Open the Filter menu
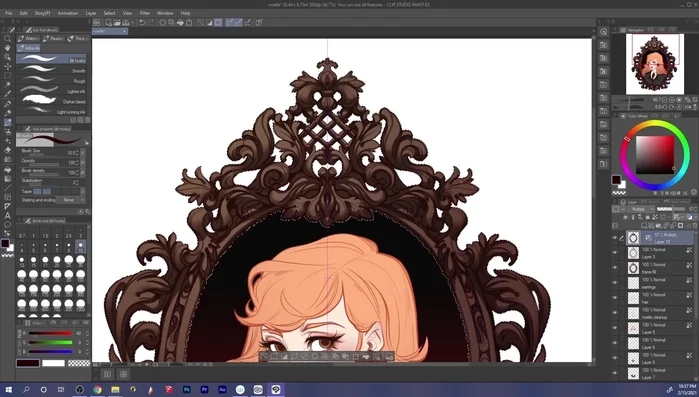Viewport: 699px width, 397px height. coord(145,13)
